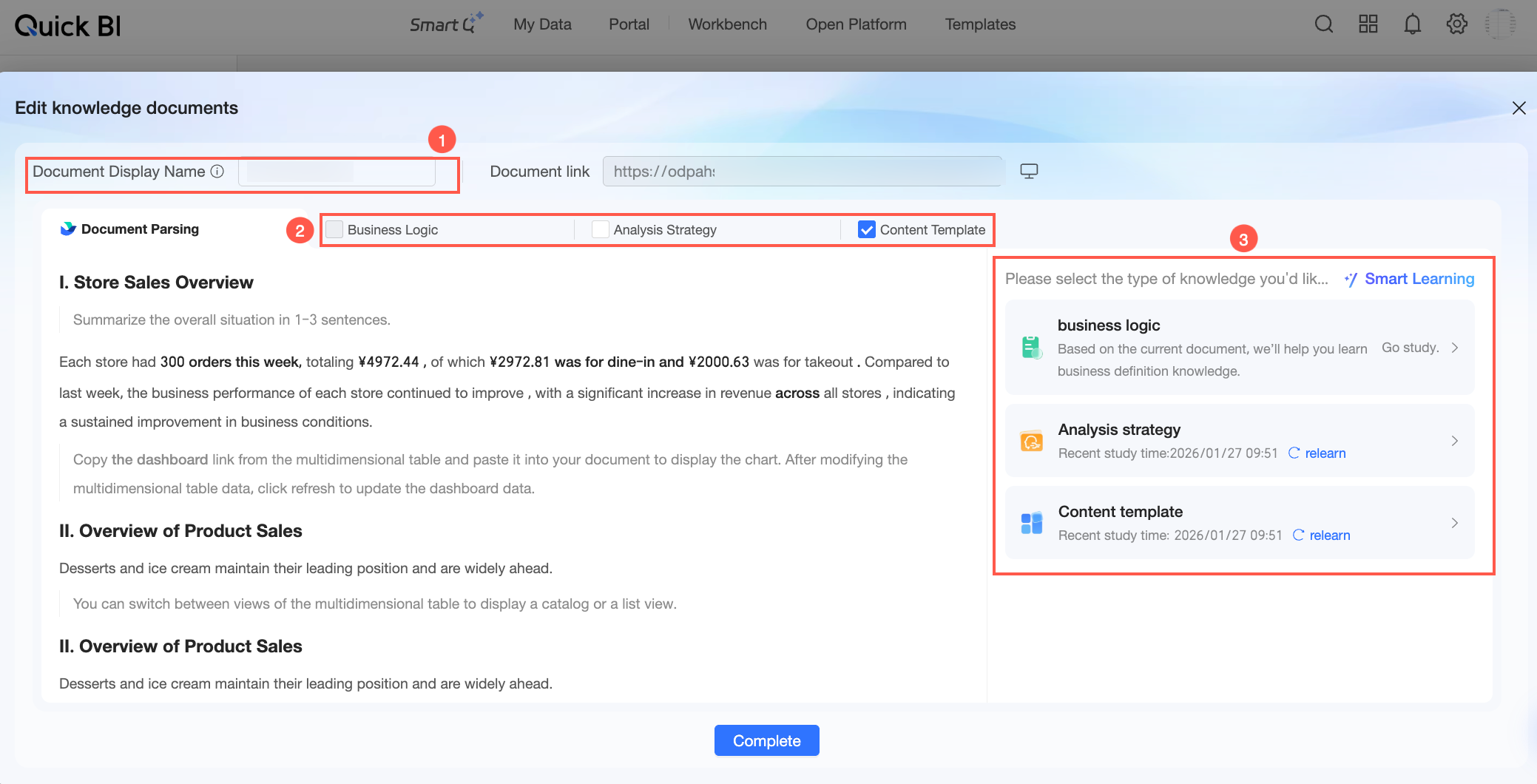Click Go study. on business logic card
Image resolution: width=1537 pixels, height=784 pixels.
pos(1410,348)
